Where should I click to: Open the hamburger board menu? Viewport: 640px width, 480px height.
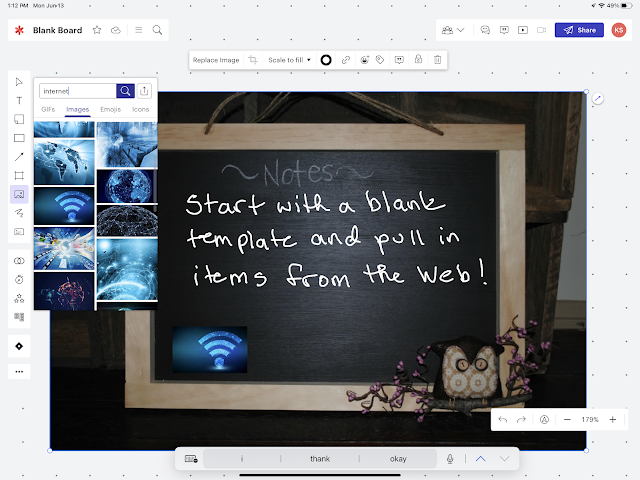(x=139, y=30)
